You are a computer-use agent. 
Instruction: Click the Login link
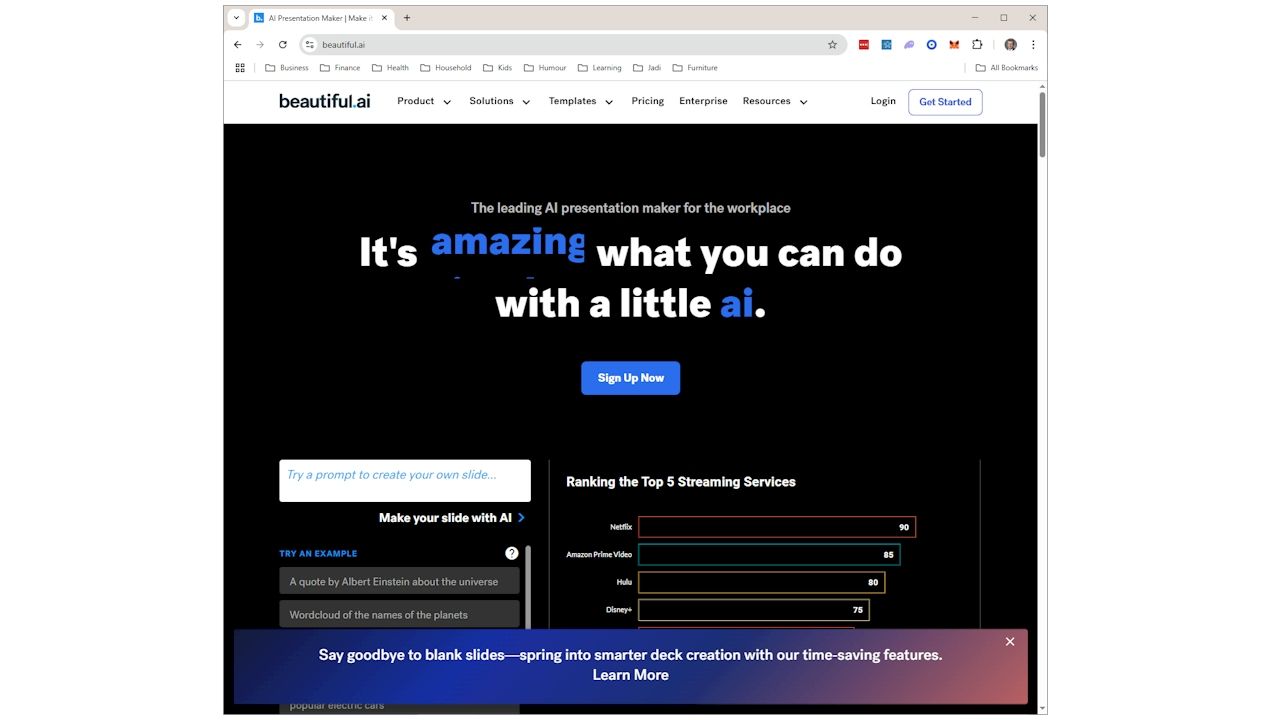pyautogui.click(x=883, y=101)
